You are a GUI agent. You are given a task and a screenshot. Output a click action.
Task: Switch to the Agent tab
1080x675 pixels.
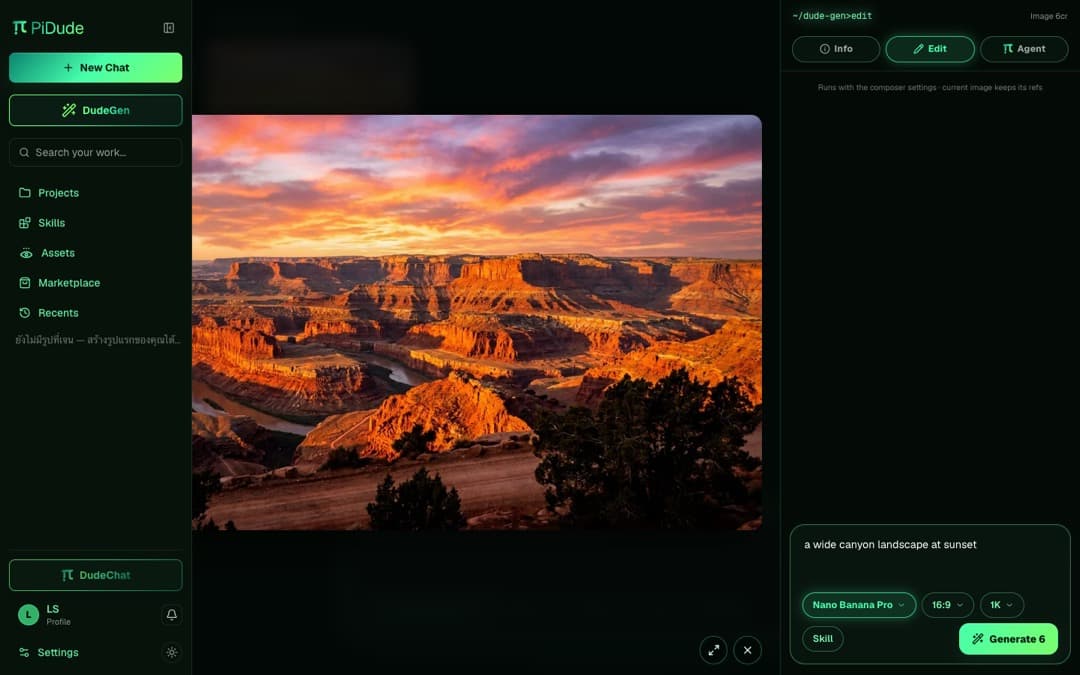coord(1024,49)
